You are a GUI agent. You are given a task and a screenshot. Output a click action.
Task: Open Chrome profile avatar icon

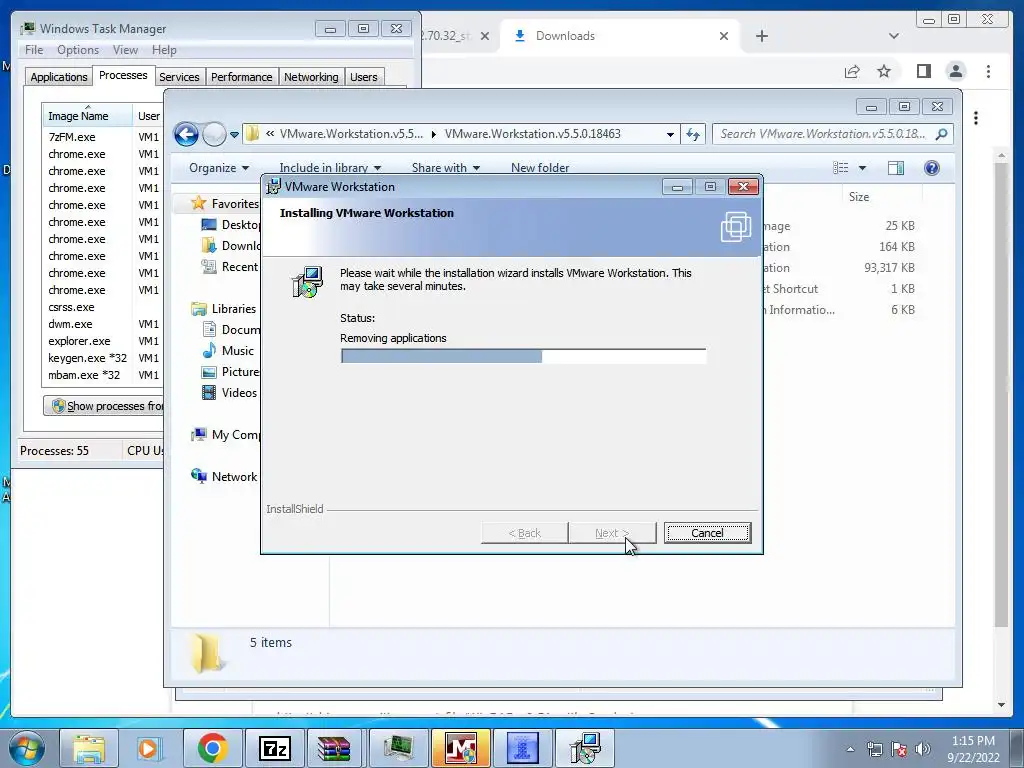pos(956,71)
